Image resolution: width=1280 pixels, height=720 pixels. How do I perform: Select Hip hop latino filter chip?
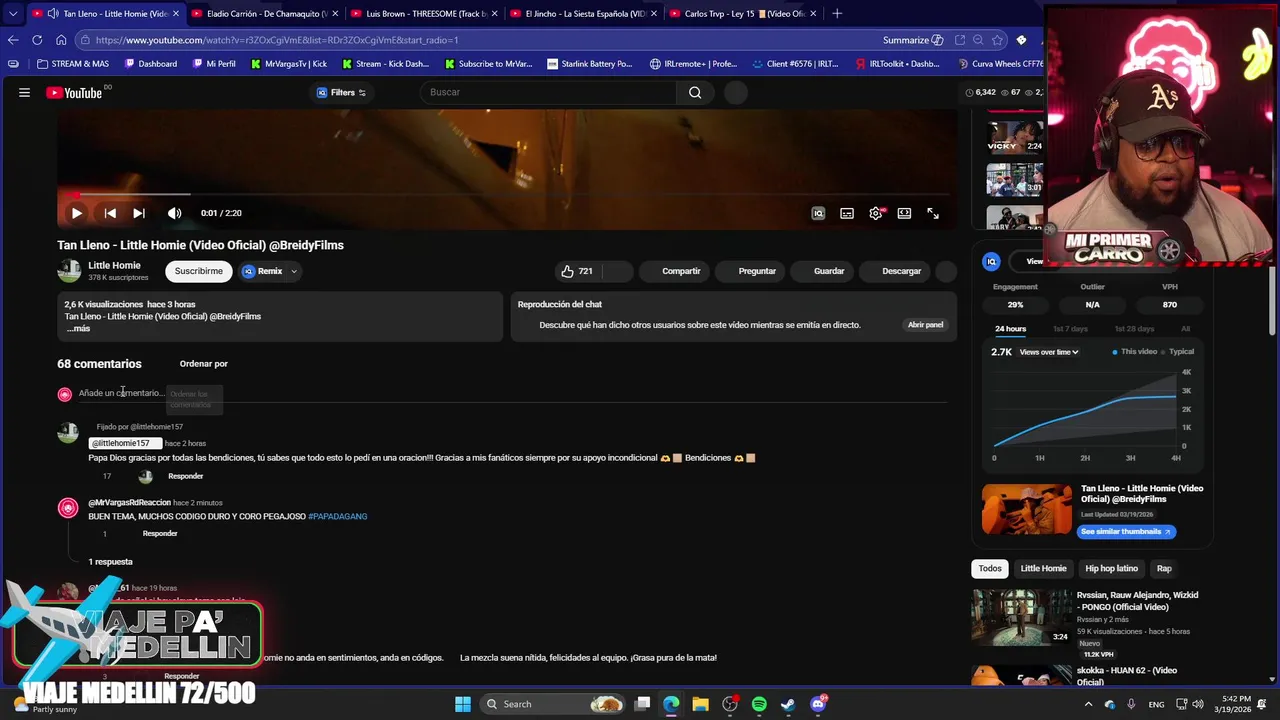[x=1111, y=569]
